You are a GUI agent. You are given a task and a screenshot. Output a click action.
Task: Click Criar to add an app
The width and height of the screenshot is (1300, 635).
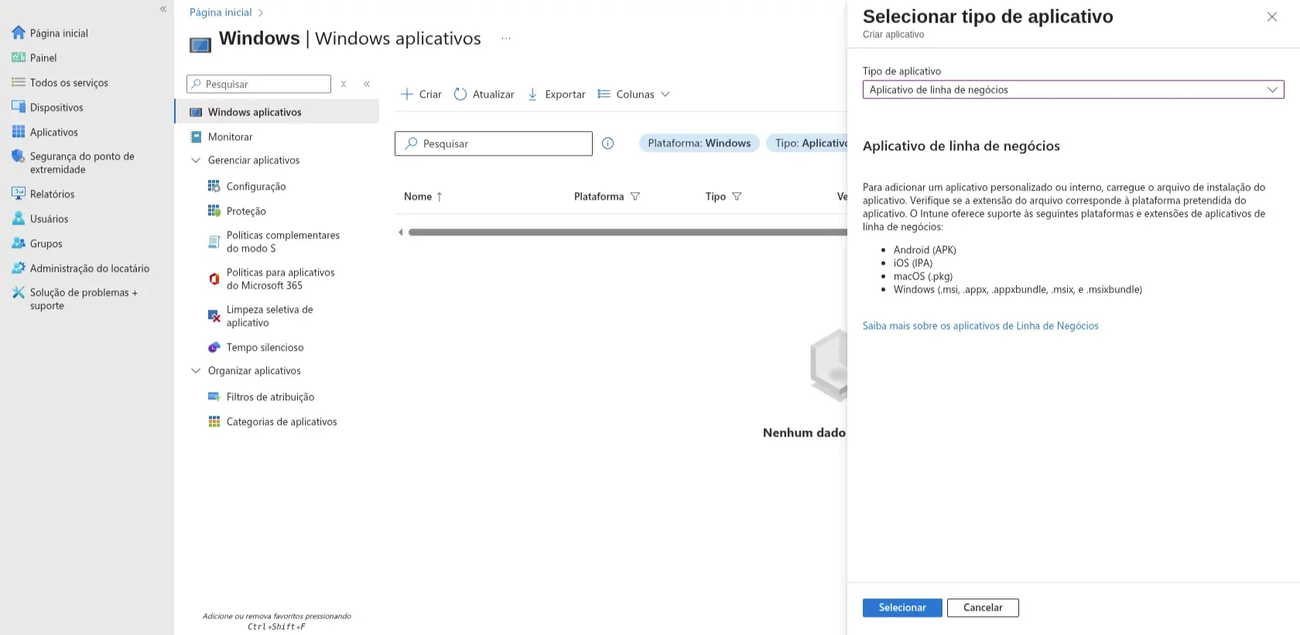point(421,94)
